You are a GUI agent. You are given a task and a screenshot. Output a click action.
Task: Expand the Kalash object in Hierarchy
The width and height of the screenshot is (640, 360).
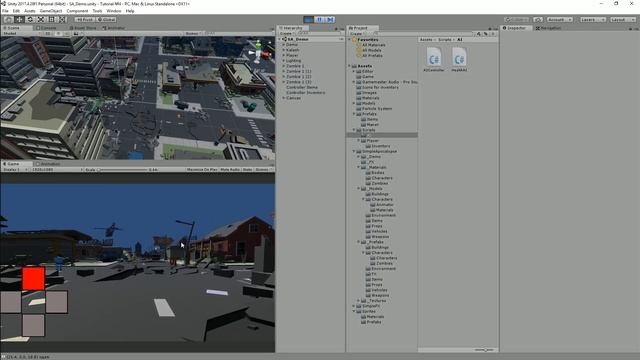click(284, 50)
